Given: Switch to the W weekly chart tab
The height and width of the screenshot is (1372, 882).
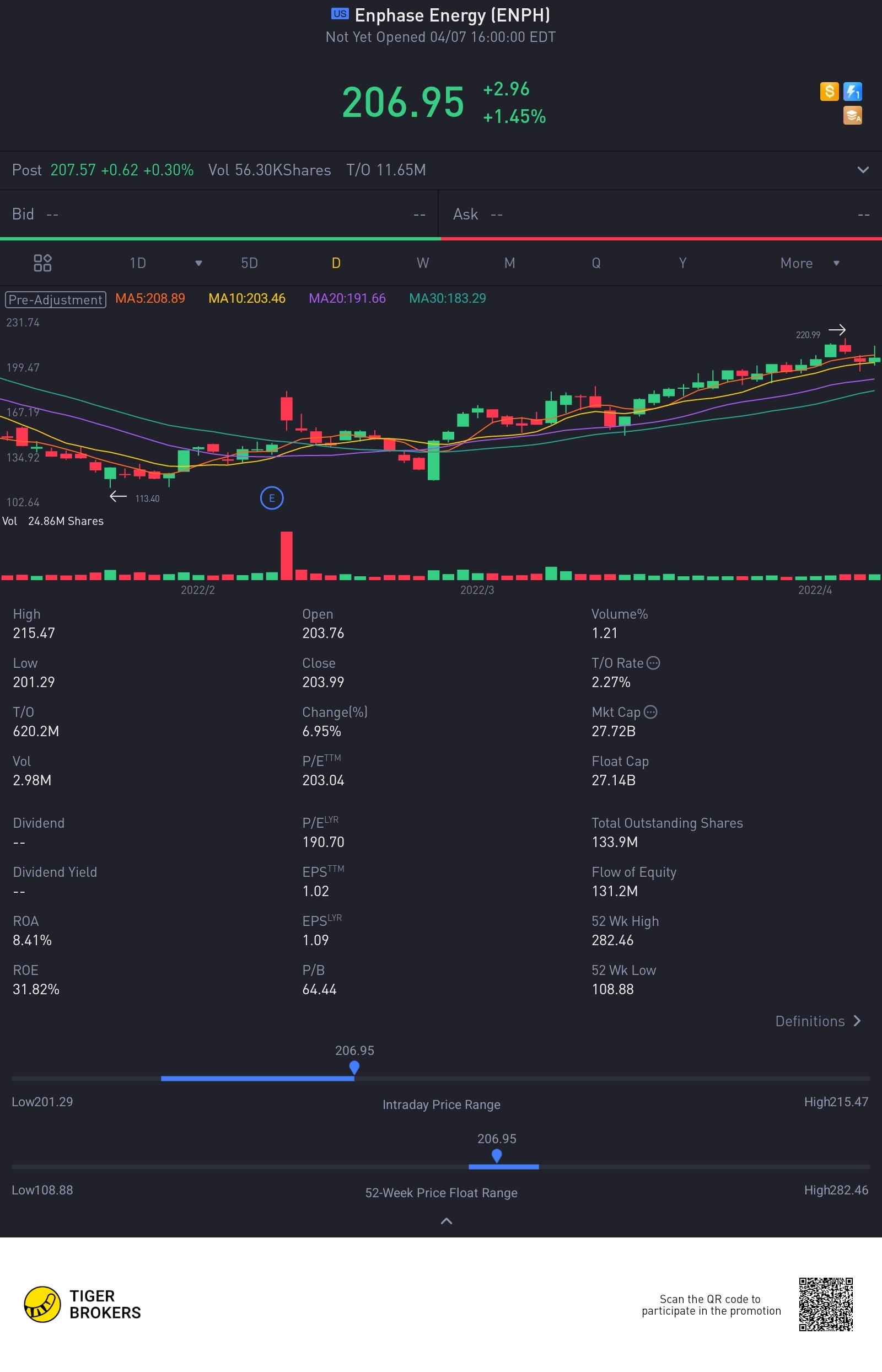Looking at the screenshot, I should [x=423, y=263].
